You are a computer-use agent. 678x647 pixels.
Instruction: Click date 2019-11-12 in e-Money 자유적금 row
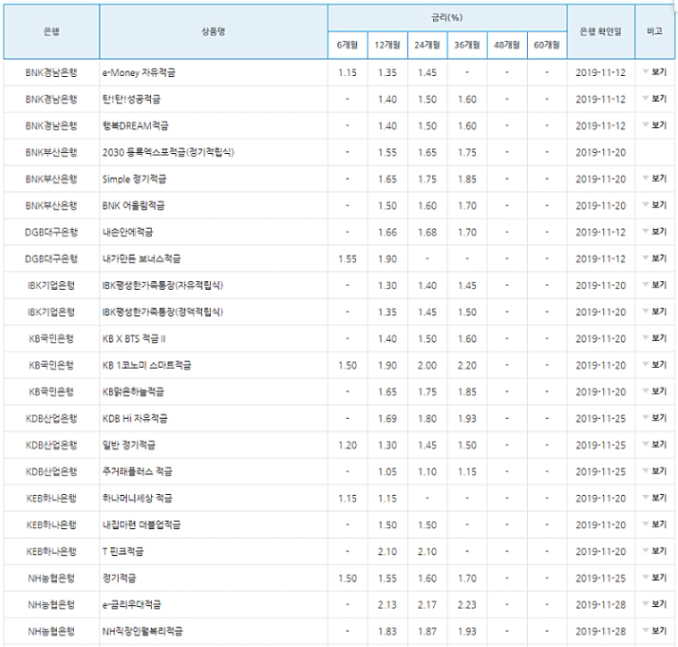(x=601, y=73)
